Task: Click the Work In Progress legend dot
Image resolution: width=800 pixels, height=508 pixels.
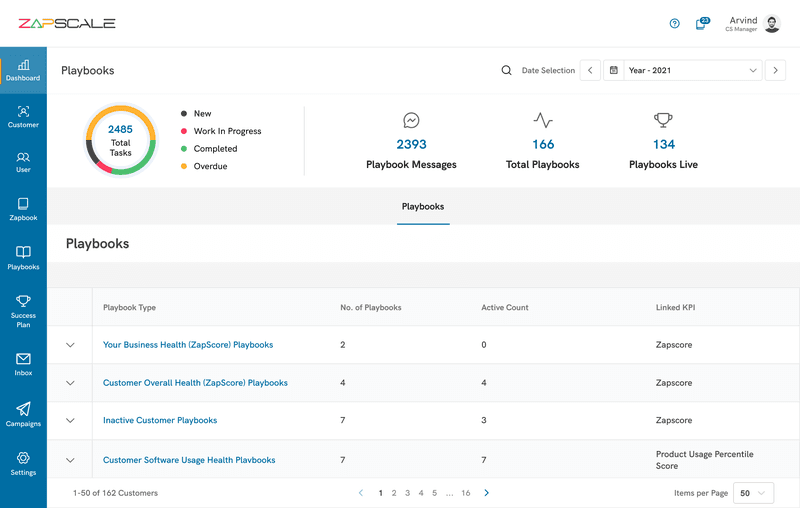Action: tap(184, 131)
